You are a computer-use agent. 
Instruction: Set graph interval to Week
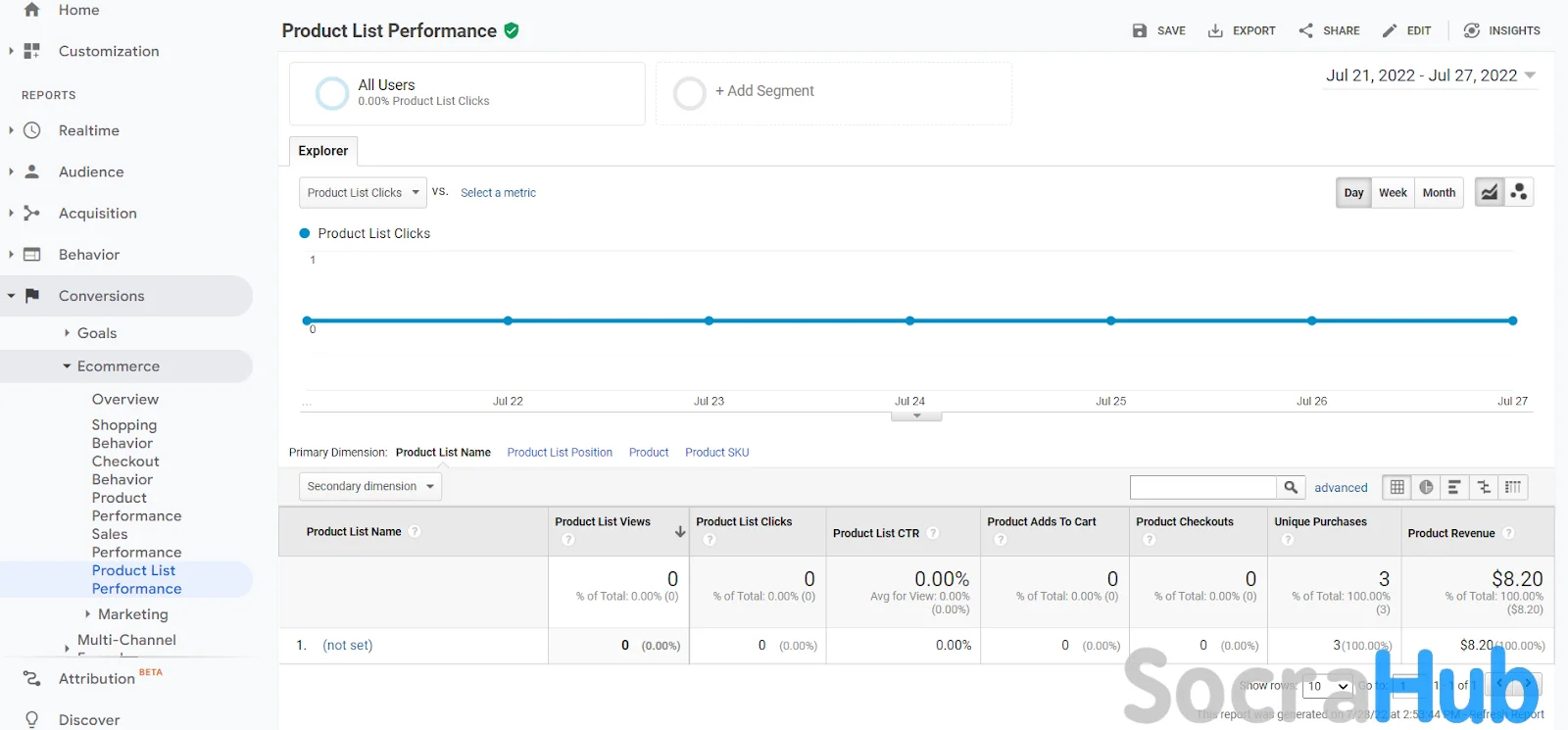(1393, 192)
